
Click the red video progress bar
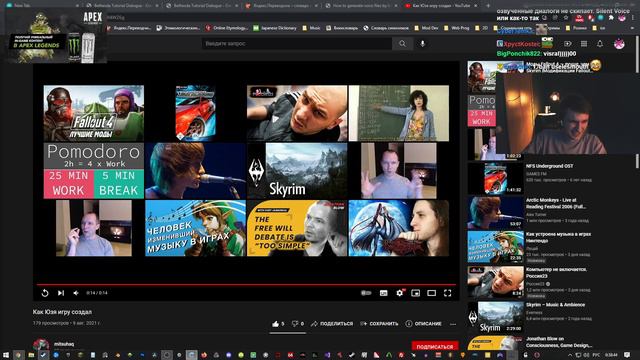click(x=246, y=284)
